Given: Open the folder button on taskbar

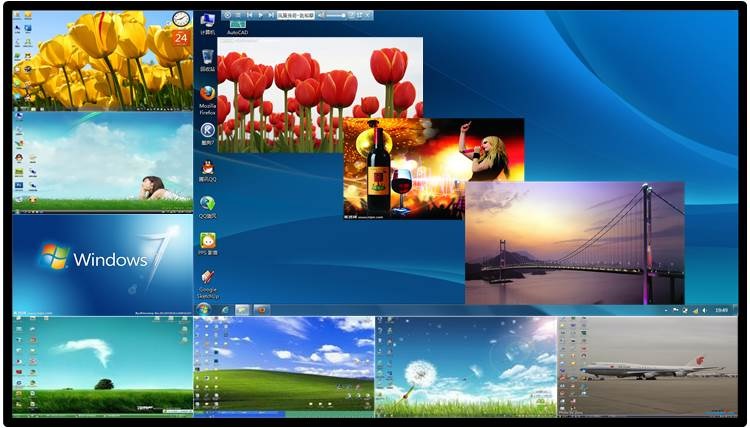Looking at the screenshot, I should (242, 310).
